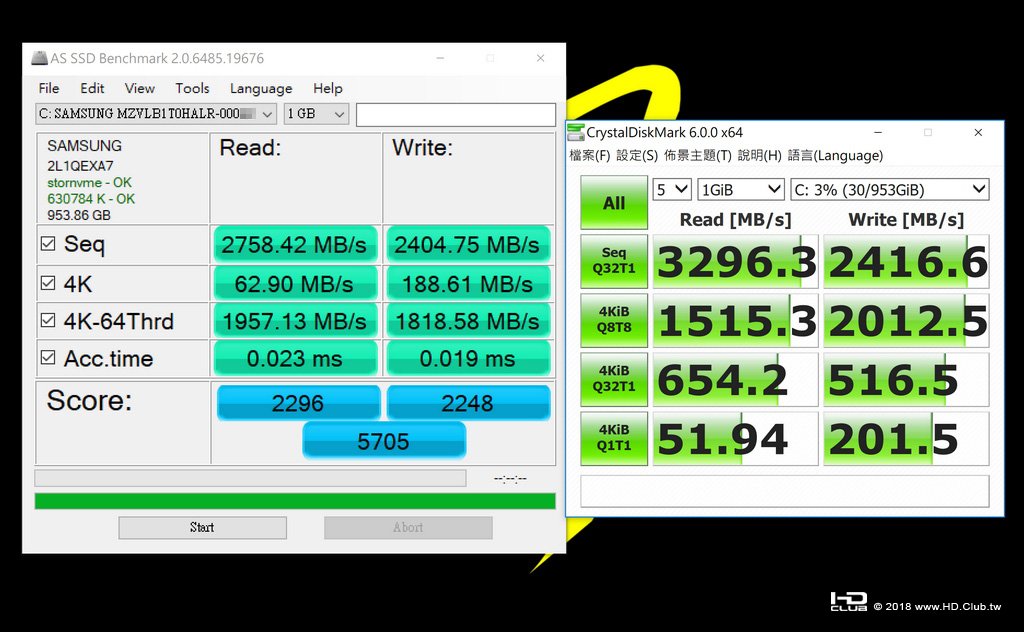The height and width of the screenshot is (632, 1024).
Task: Click the green progress bar in AS SSD
Action: click(295, 501)
